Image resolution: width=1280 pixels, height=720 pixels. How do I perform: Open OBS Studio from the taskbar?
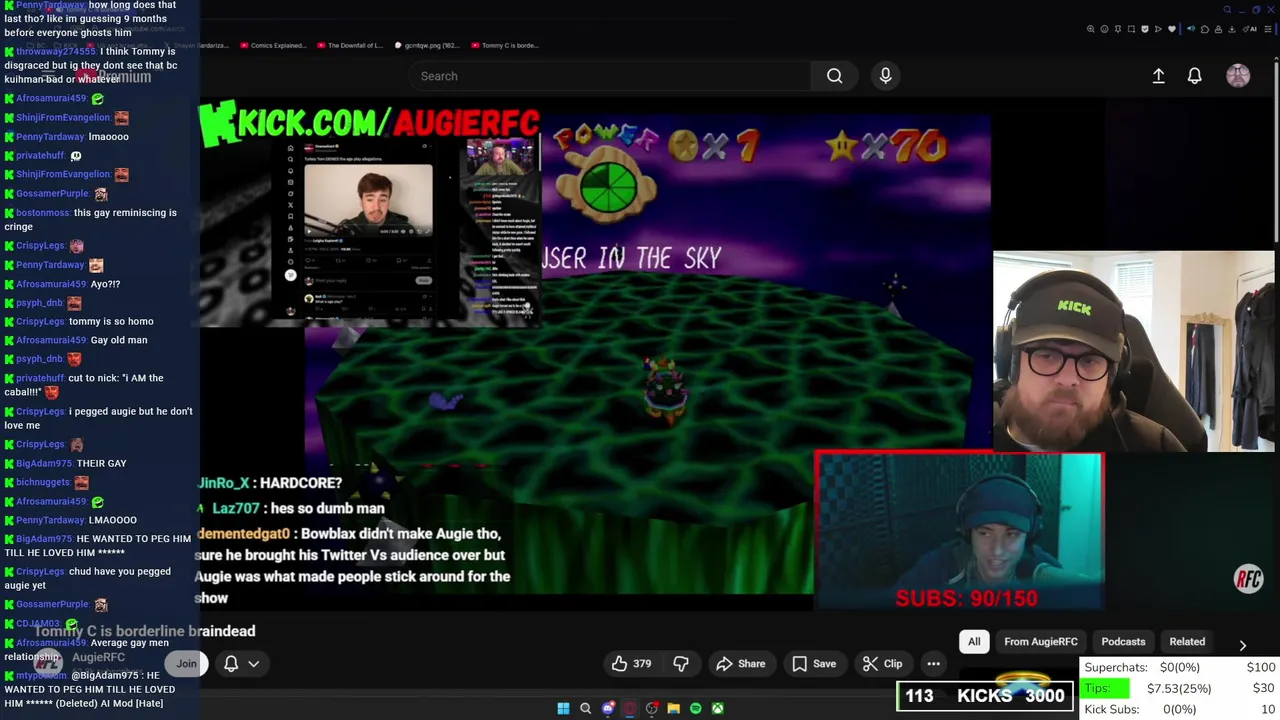point(651,709)
